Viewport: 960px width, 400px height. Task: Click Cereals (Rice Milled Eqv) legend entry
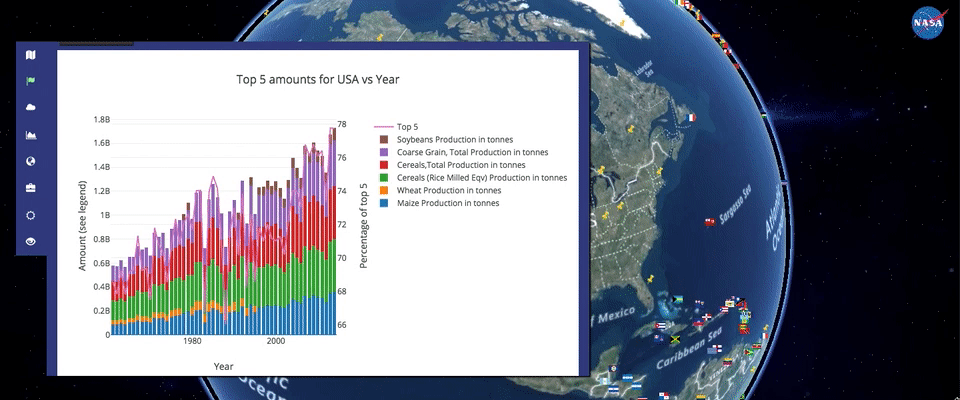pos(475,178)
